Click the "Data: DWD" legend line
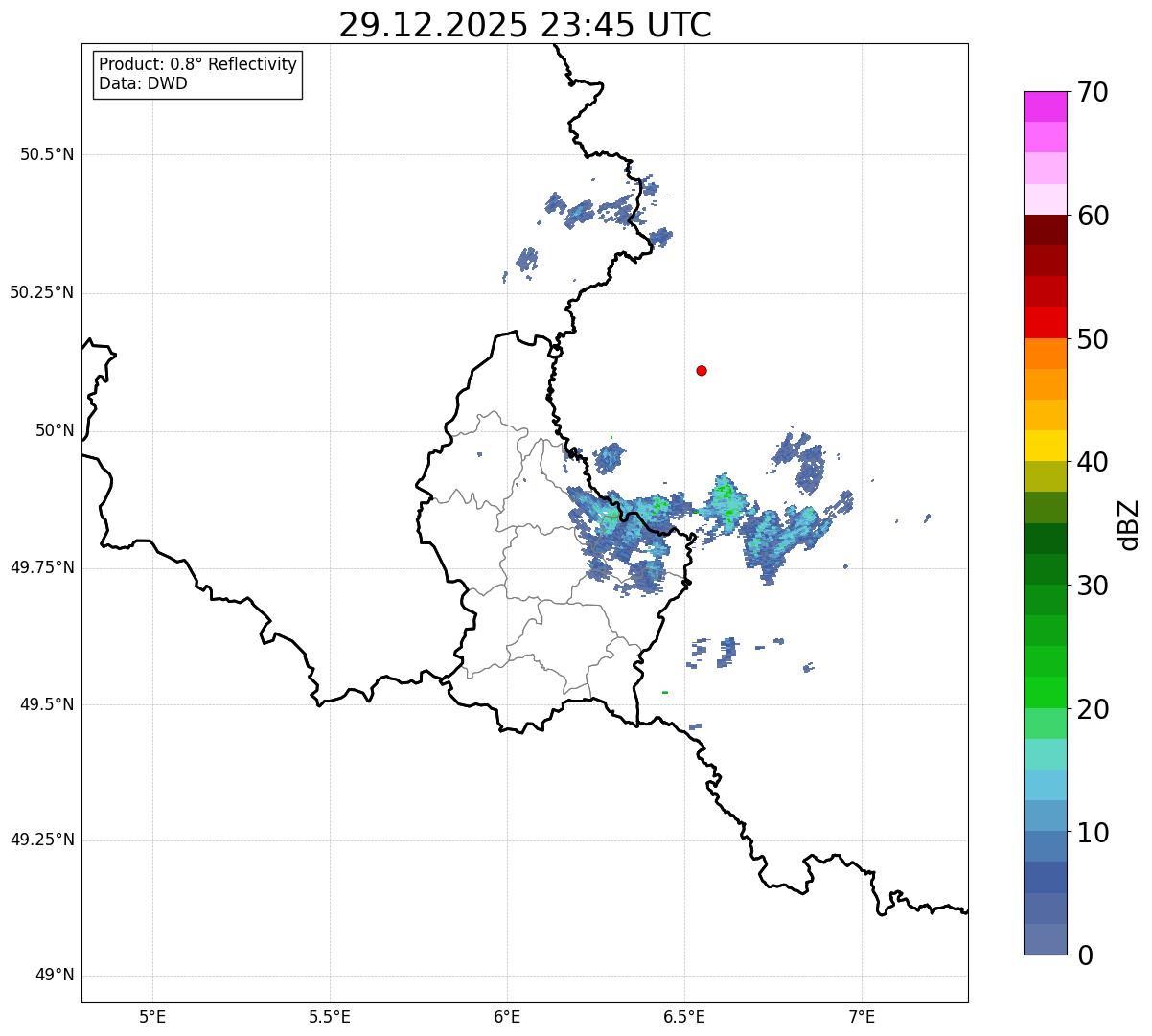The width and height of the screenshot is (1152, 1036). coord(143,83)
